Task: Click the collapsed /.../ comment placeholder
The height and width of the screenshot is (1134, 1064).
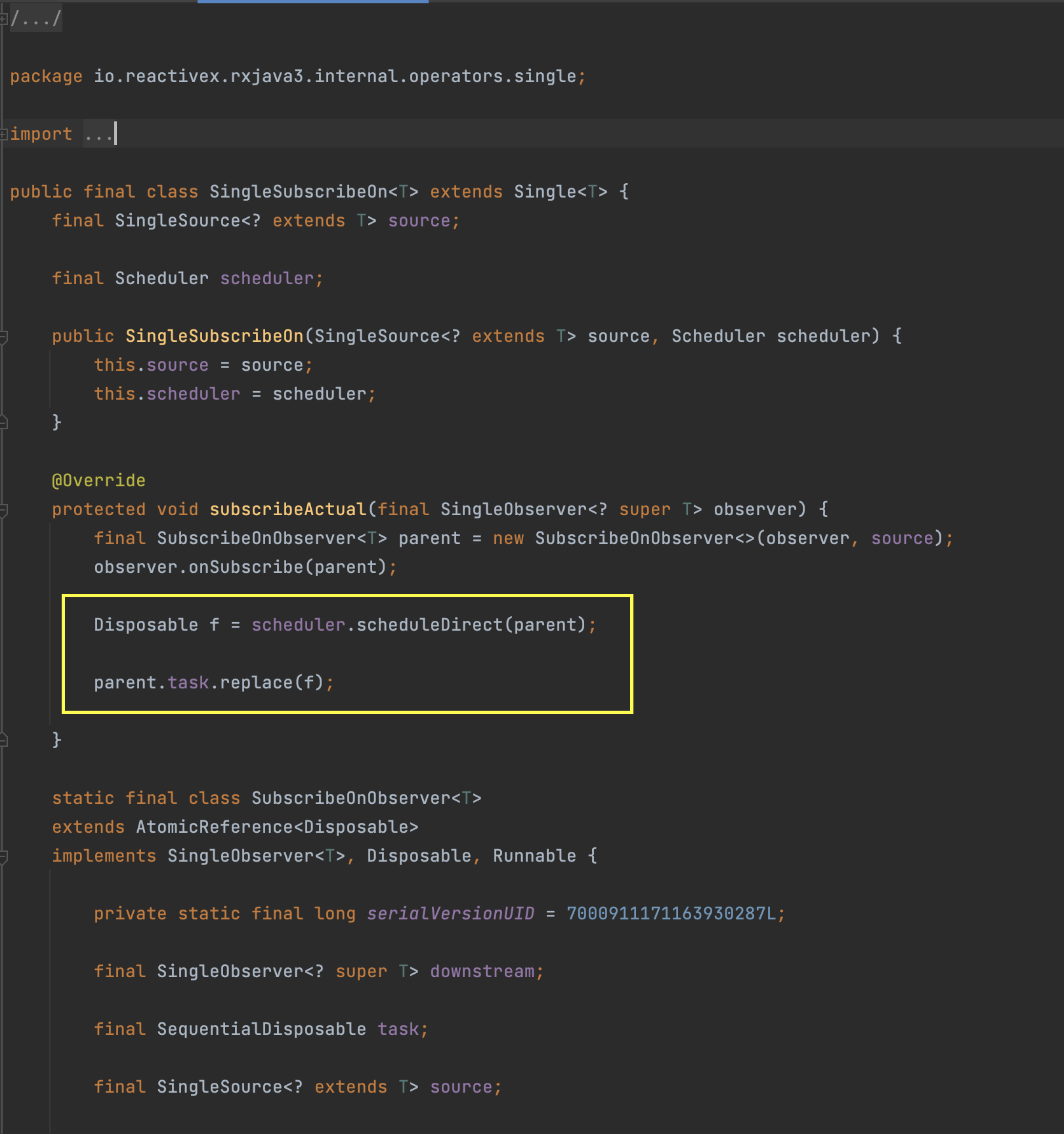Action: point(36,18)
